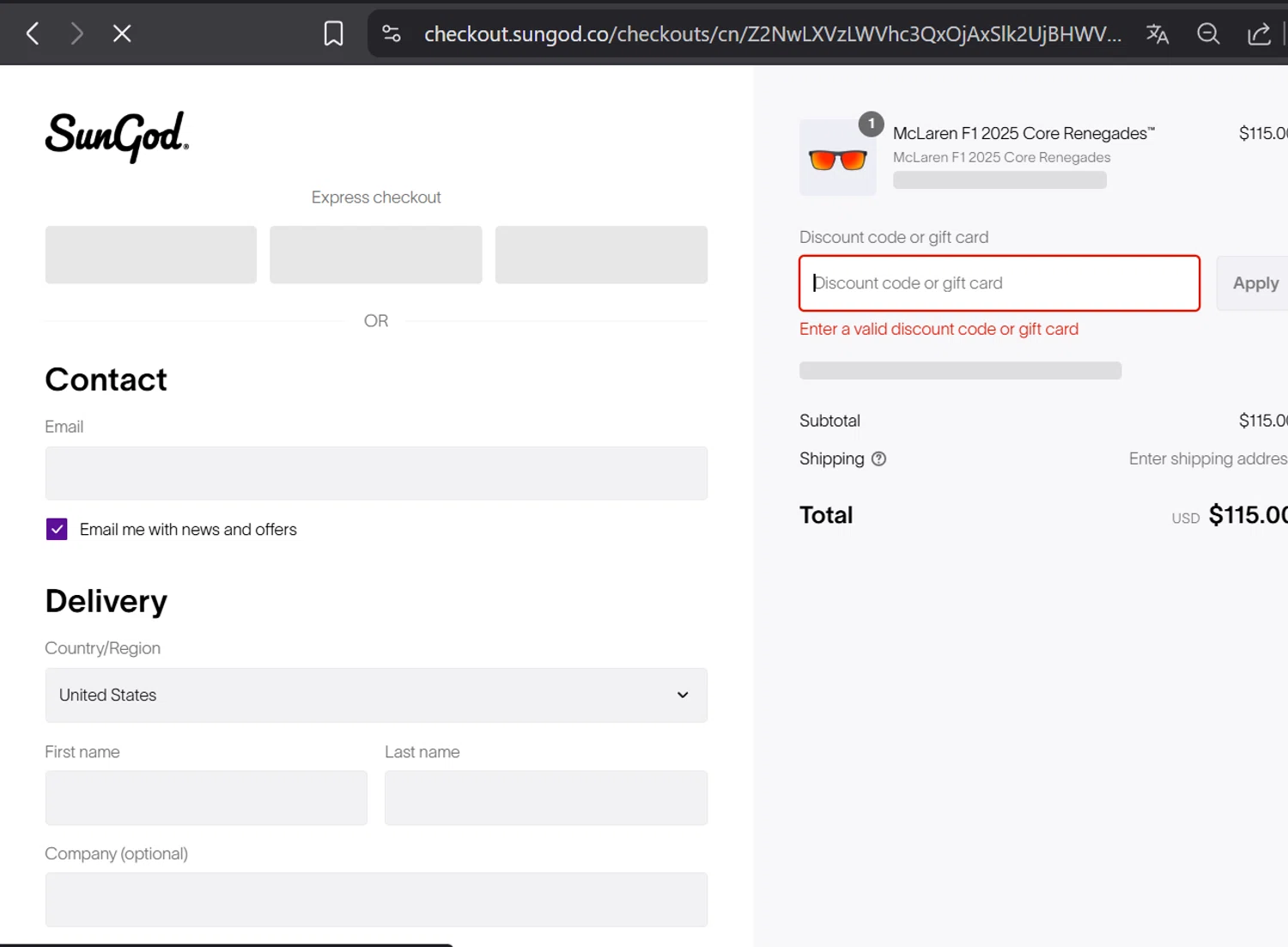The width and height of the screenshot is (1288, 947).
Task: Click the Delivery heading
Action: (106, 601)
